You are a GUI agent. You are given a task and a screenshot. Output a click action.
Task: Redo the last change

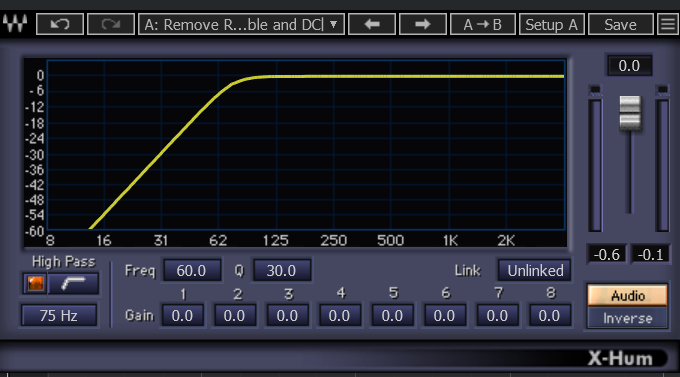pos(111,24)
